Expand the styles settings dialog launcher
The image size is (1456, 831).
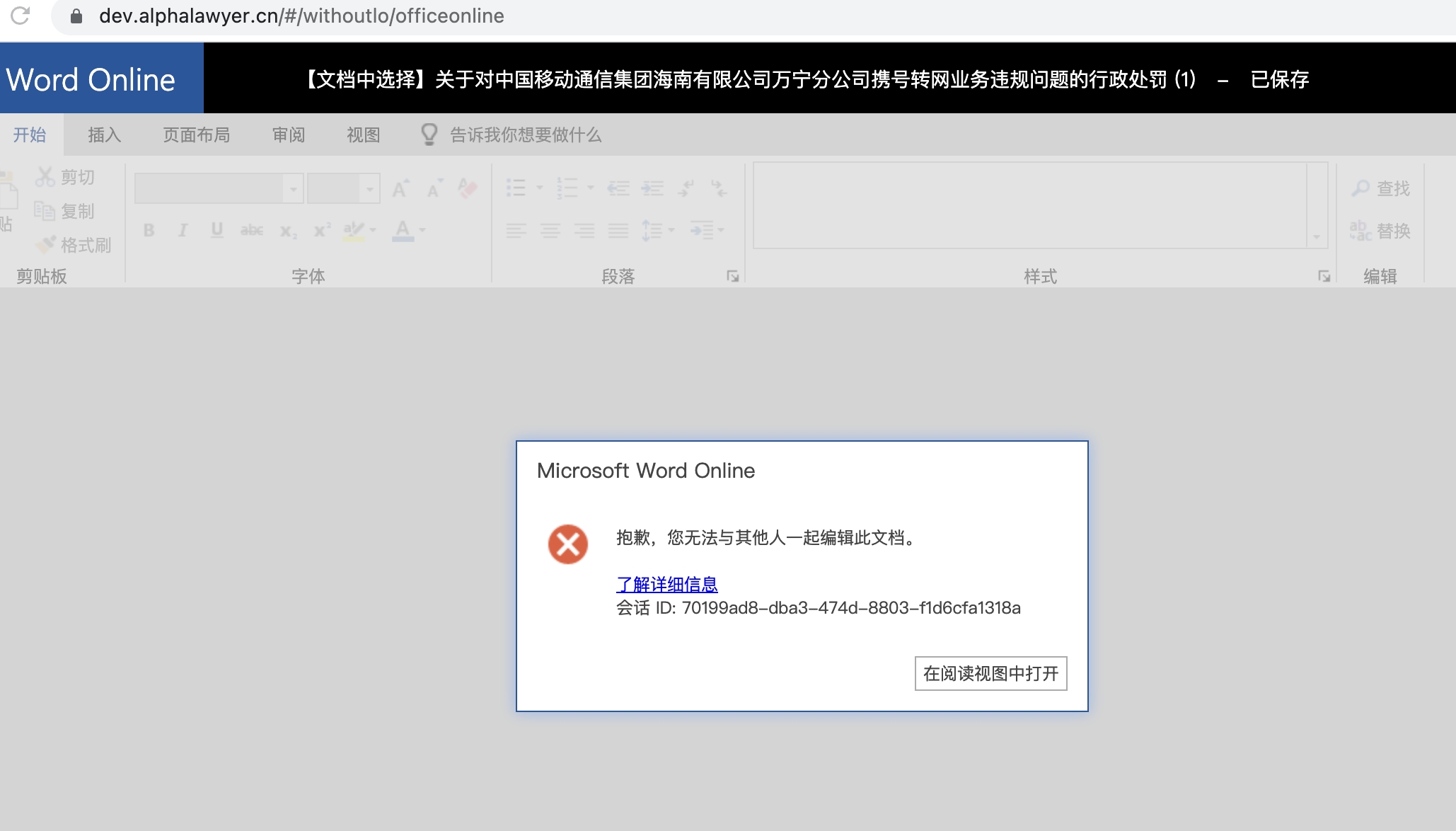click(x=1324, y=276)
